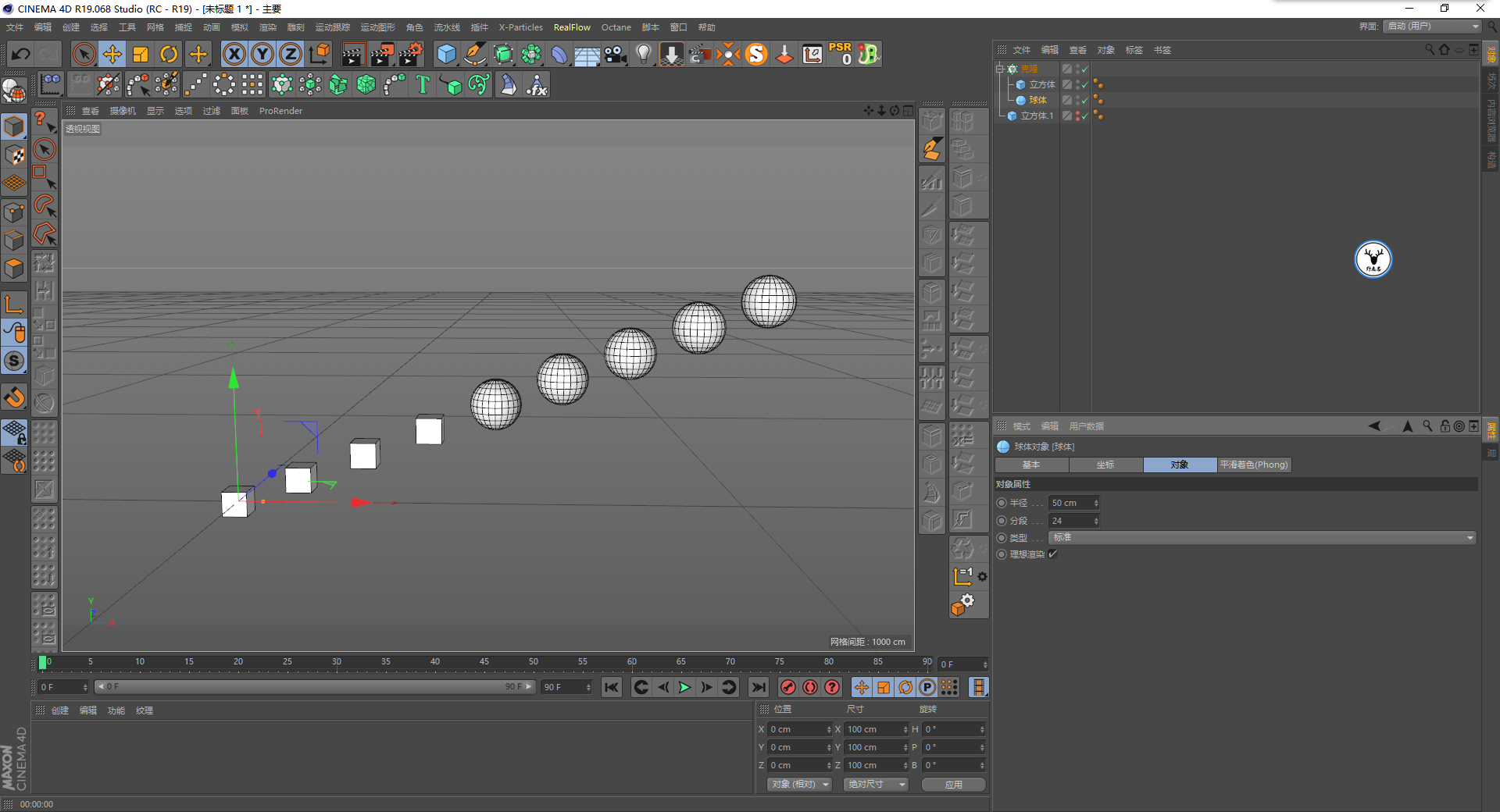Click the fx effector icon
Viewport: 1500px width, 812px height.
[537, 84]
